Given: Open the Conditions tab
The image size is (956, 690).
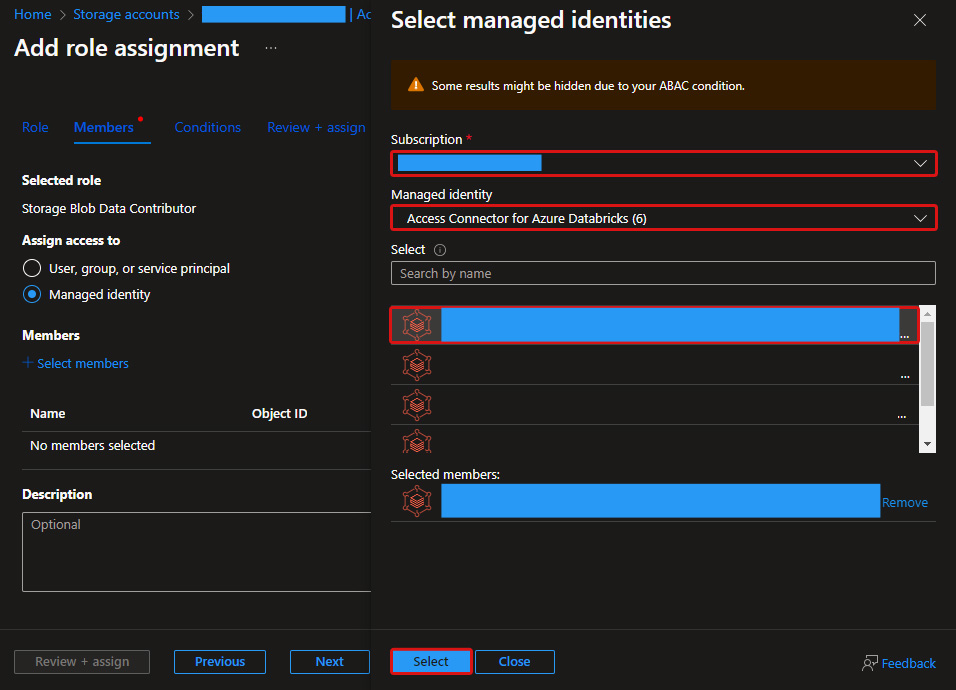Looking at the screenshot, I should click(208, 127).
